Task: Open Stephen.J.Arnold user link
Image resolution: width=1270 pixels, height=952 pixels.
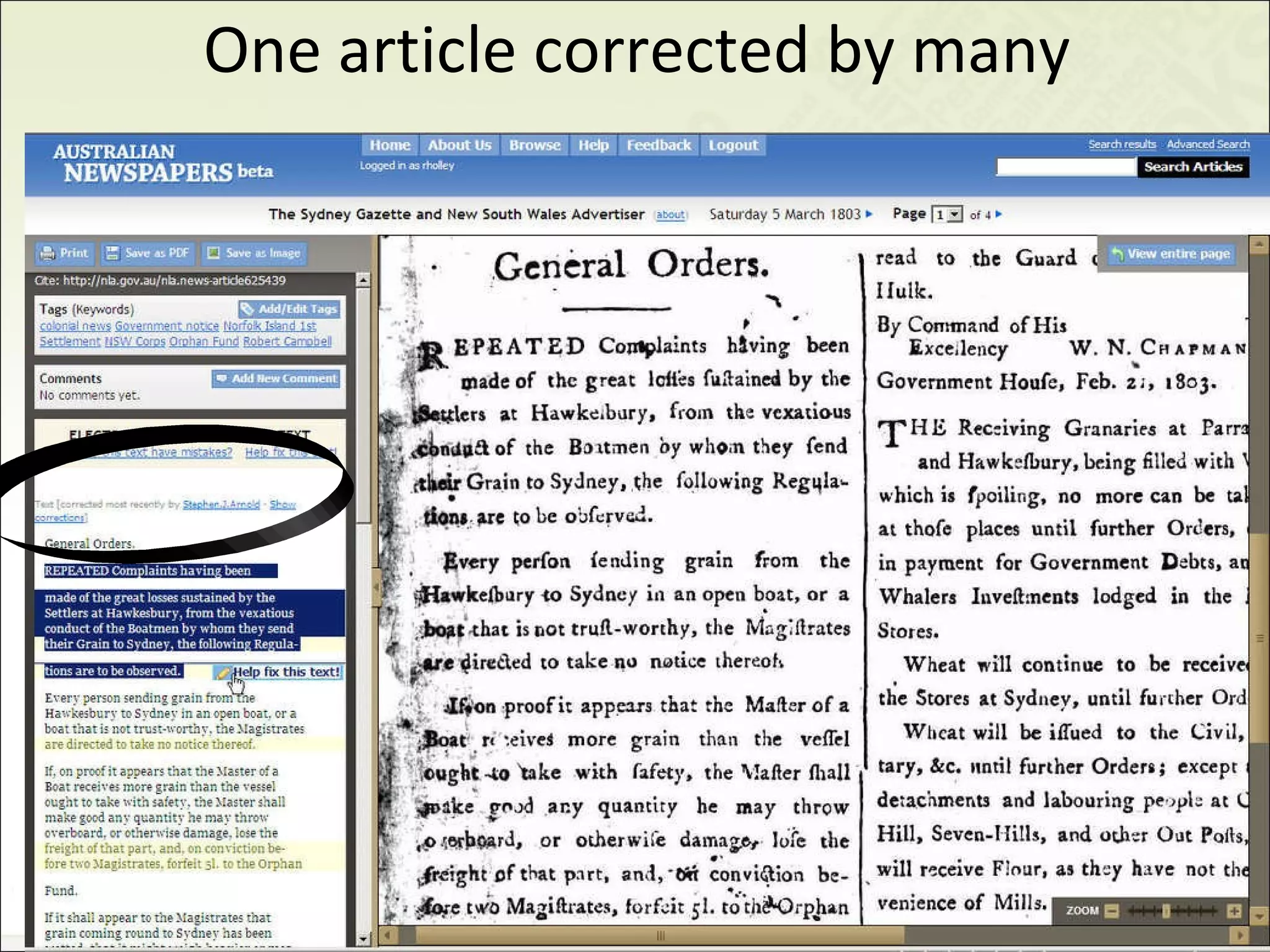Action: 221,505
